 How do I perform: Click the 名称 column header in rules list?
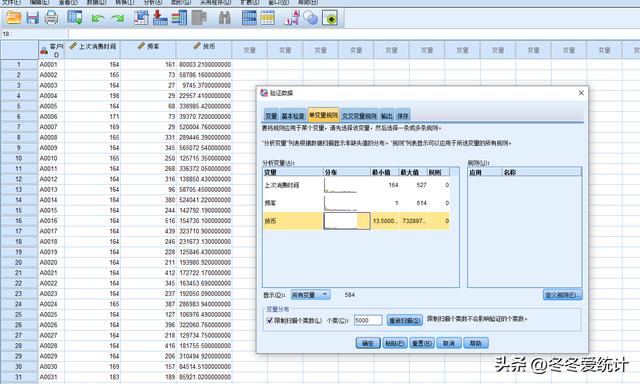pos(541,172)
